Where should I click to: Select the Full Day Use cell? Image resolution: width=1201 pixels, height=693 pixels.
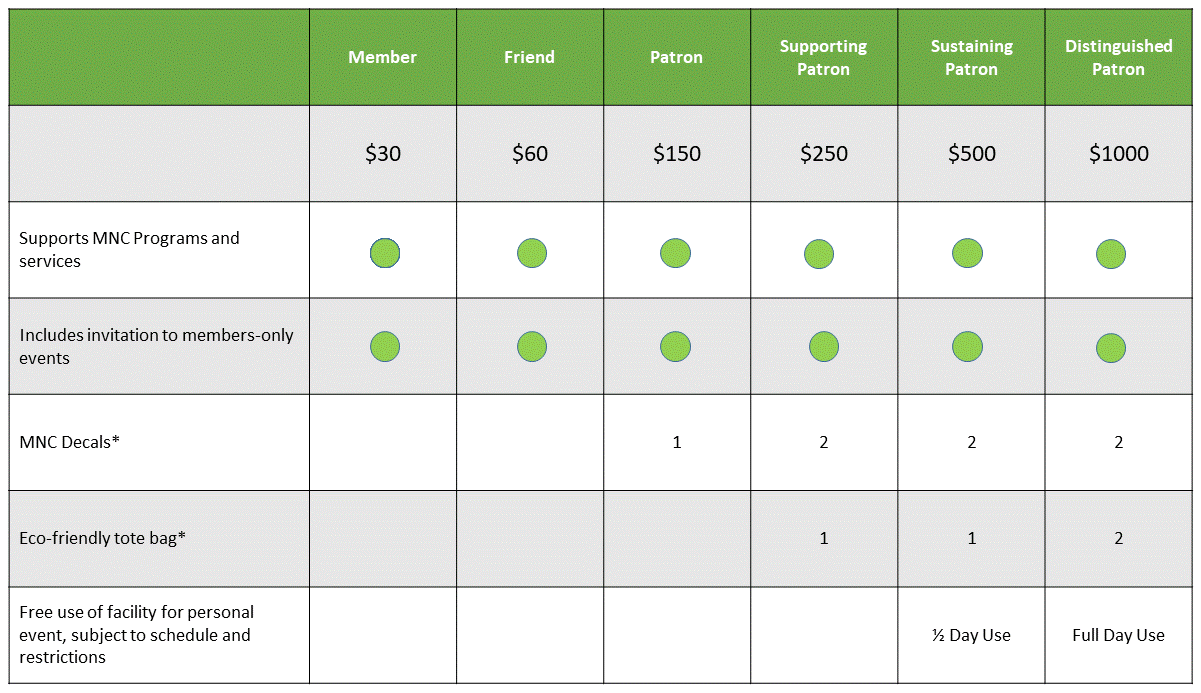click(x=1118, y=635)
